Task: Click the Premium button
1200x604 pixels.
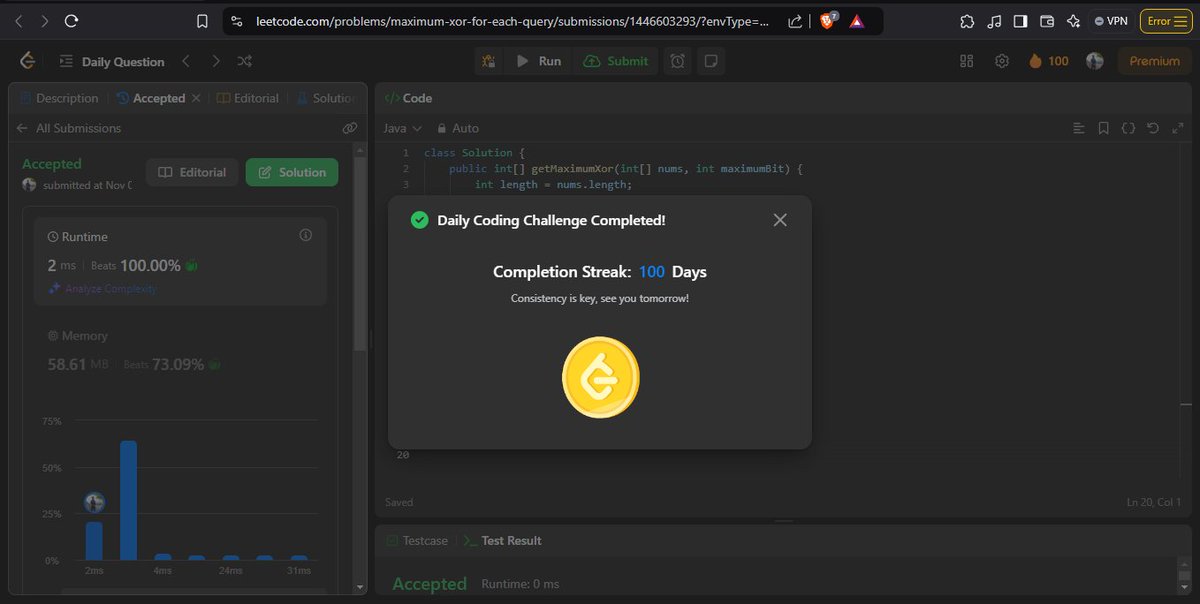Action: coord(1154,61)
